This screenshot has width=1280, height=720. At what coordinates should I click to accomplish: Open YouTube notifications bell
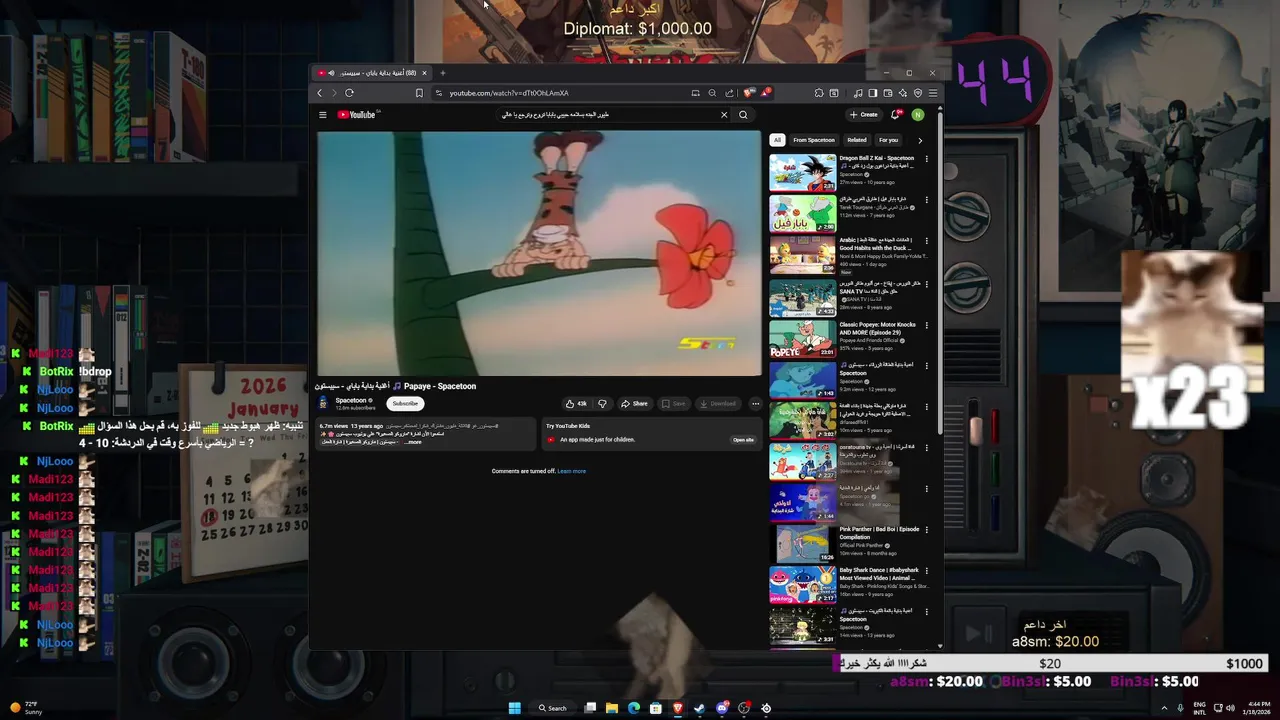(x=895, y=115)
